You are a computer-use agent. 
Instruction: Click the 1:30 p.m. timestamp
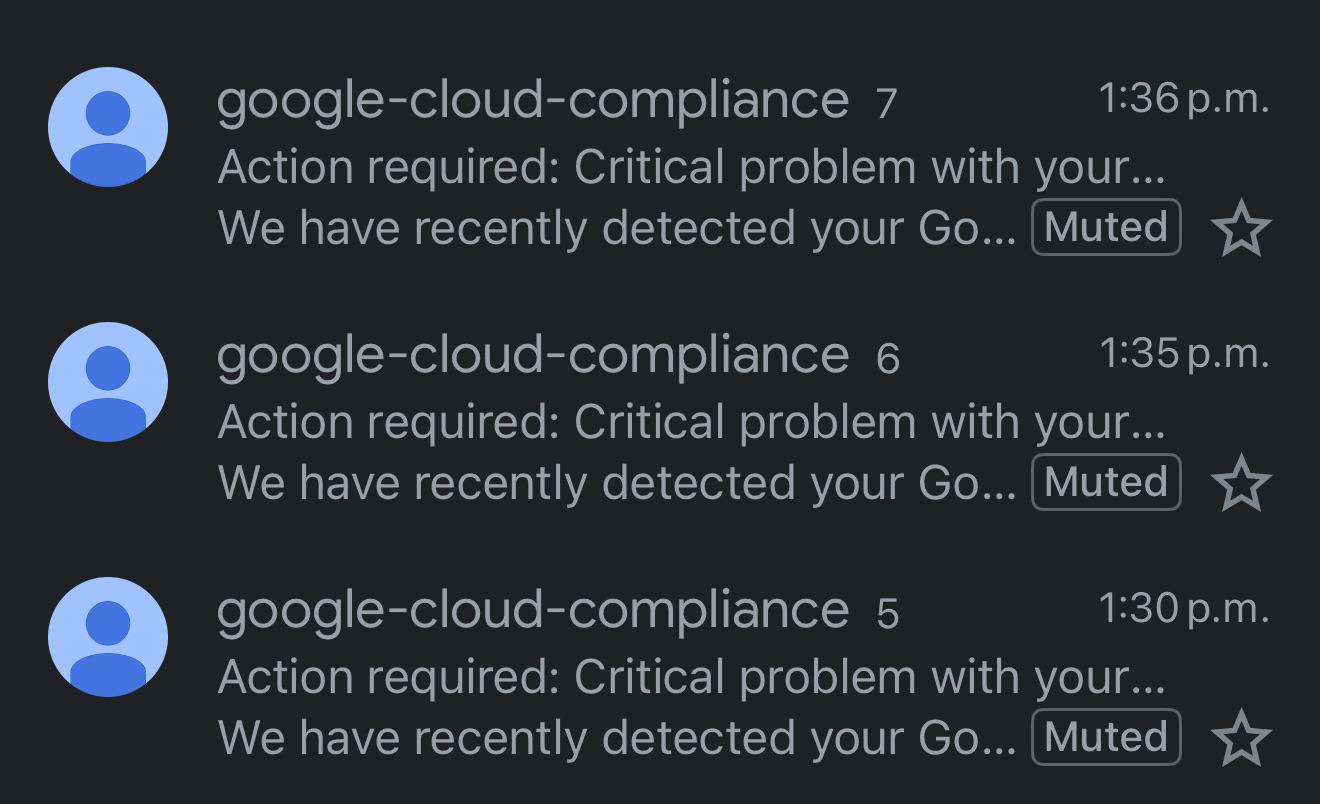point(1183,609)
